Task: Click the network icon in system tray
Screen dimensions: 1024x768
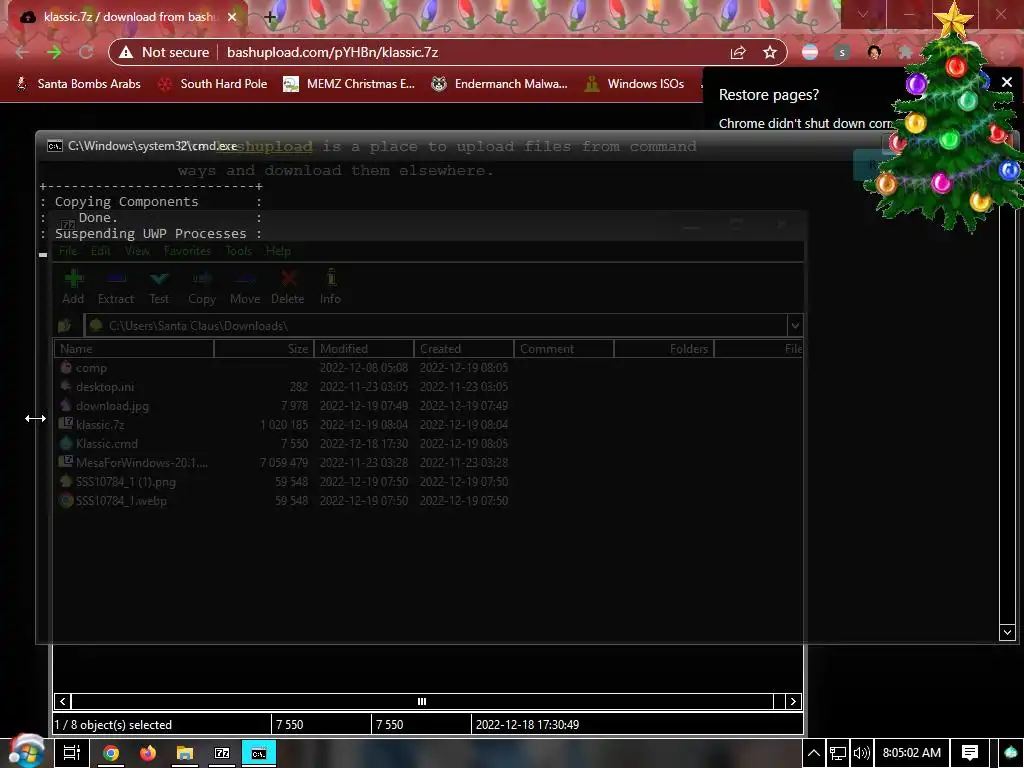Action: (x=838, y=753)
